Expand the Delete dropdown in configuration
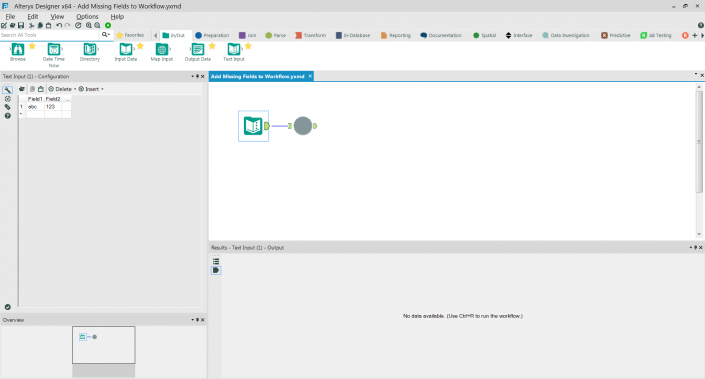The width and height of the screenshot is (705, 379). (75, 89)
